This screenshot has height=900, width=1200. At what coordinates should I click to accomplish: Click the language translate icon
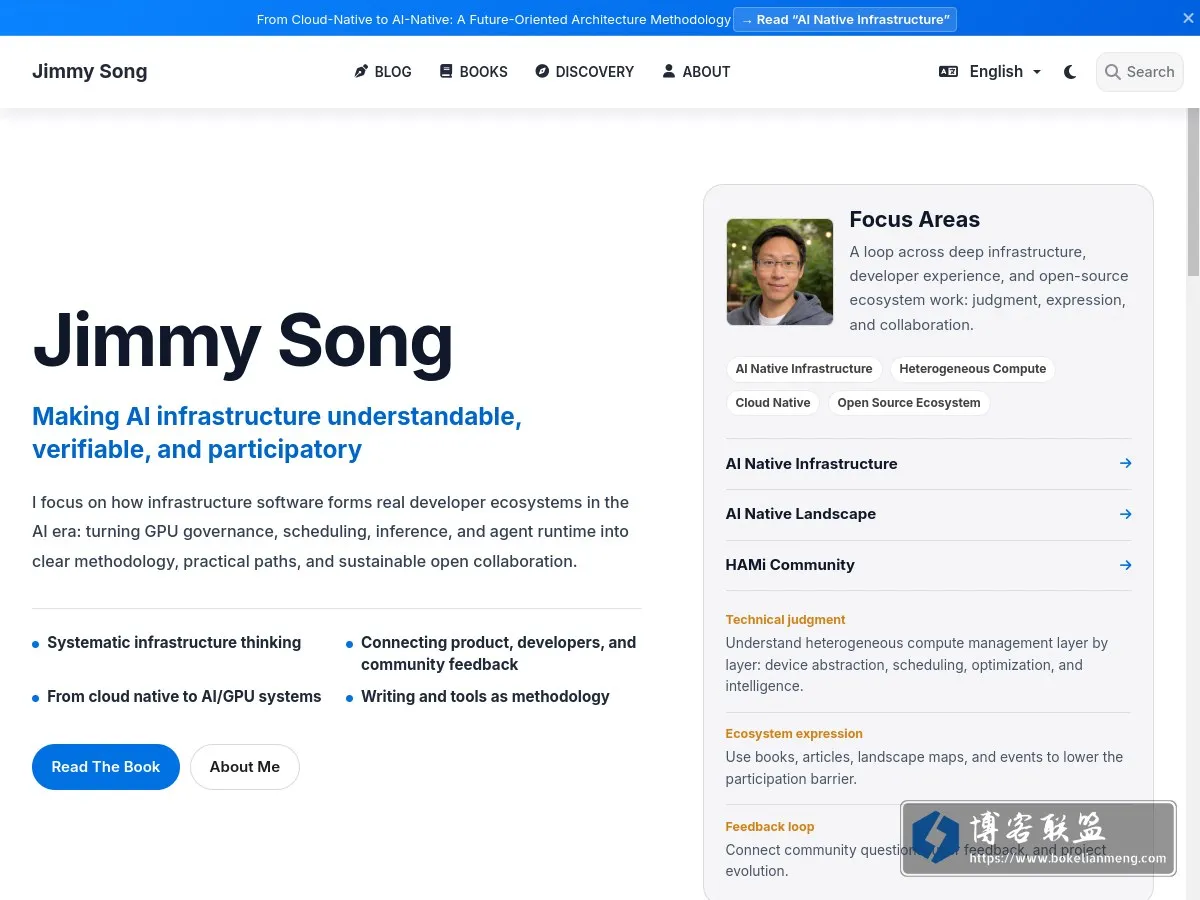point(948,72)
